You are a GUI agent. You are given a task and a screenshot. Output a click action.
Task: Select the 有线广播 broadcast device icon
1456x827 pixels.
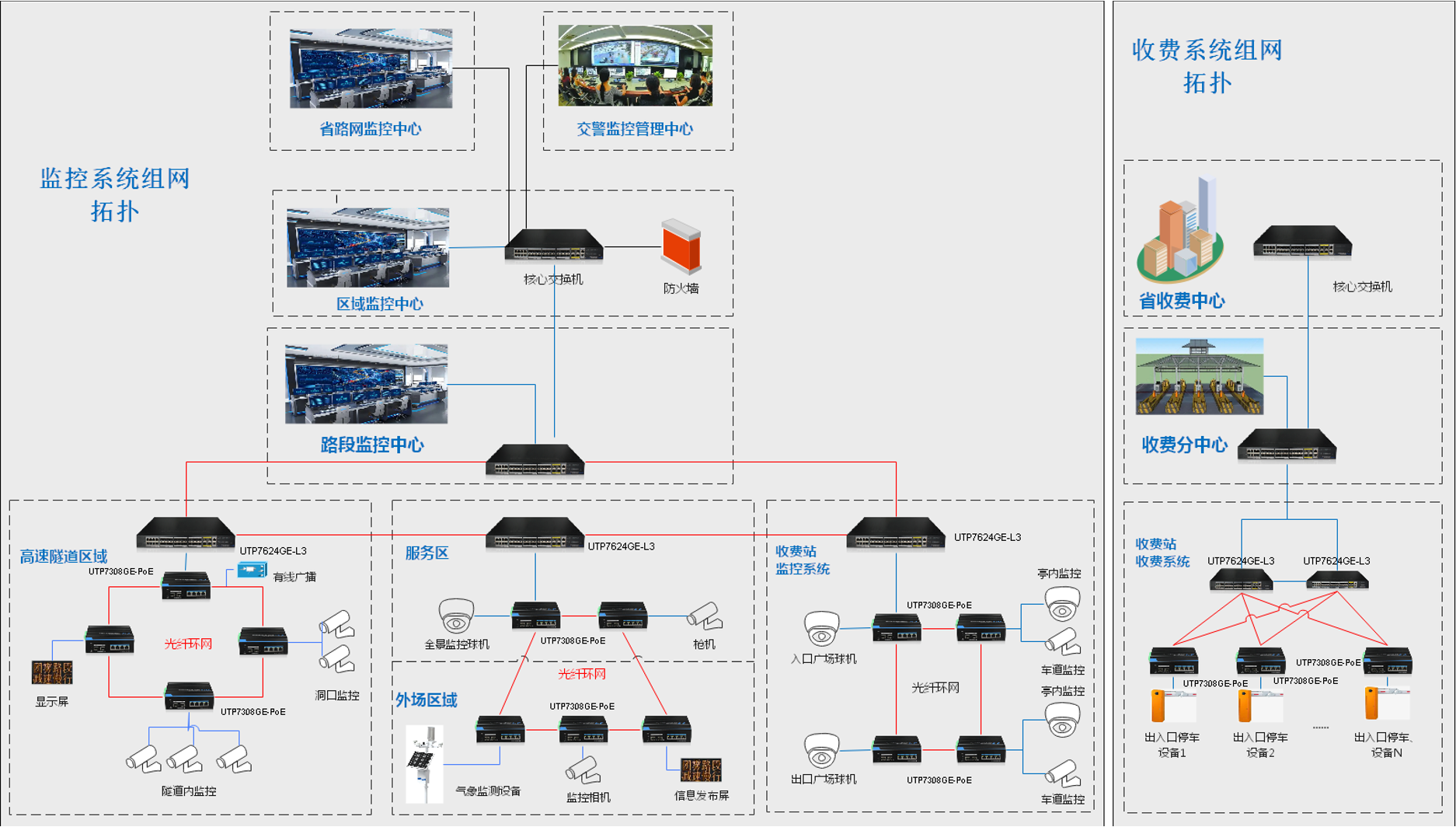(x=252, y=571)
